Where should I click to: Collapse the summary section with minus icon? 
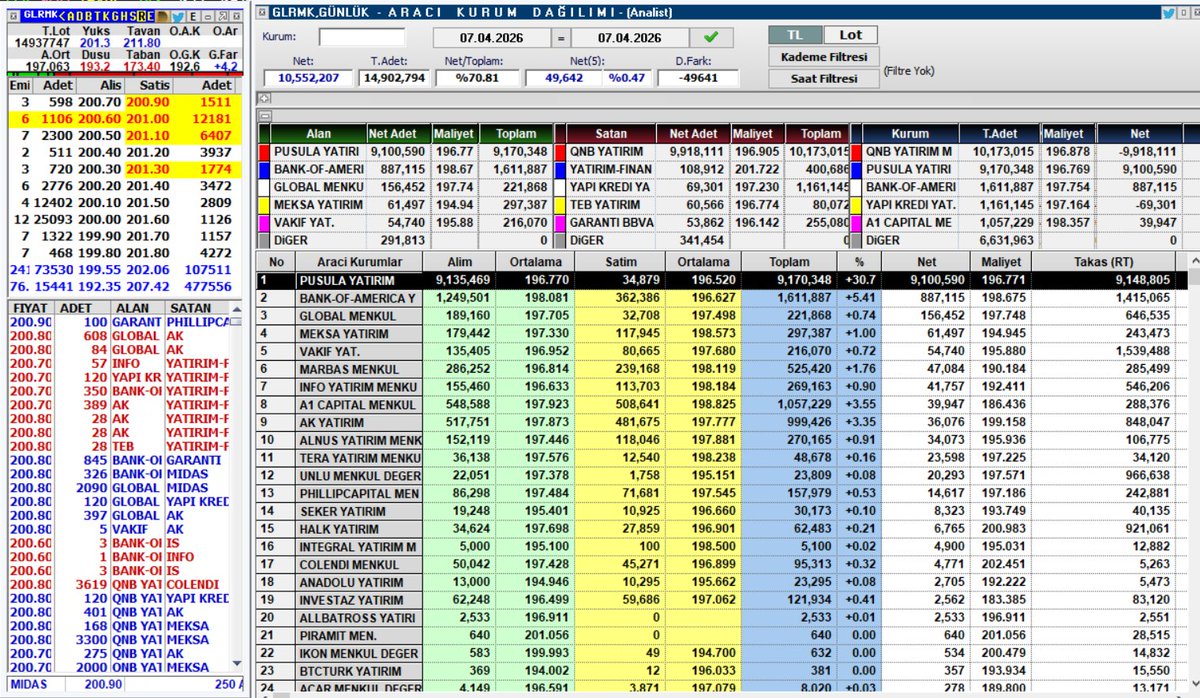(263, 116)
